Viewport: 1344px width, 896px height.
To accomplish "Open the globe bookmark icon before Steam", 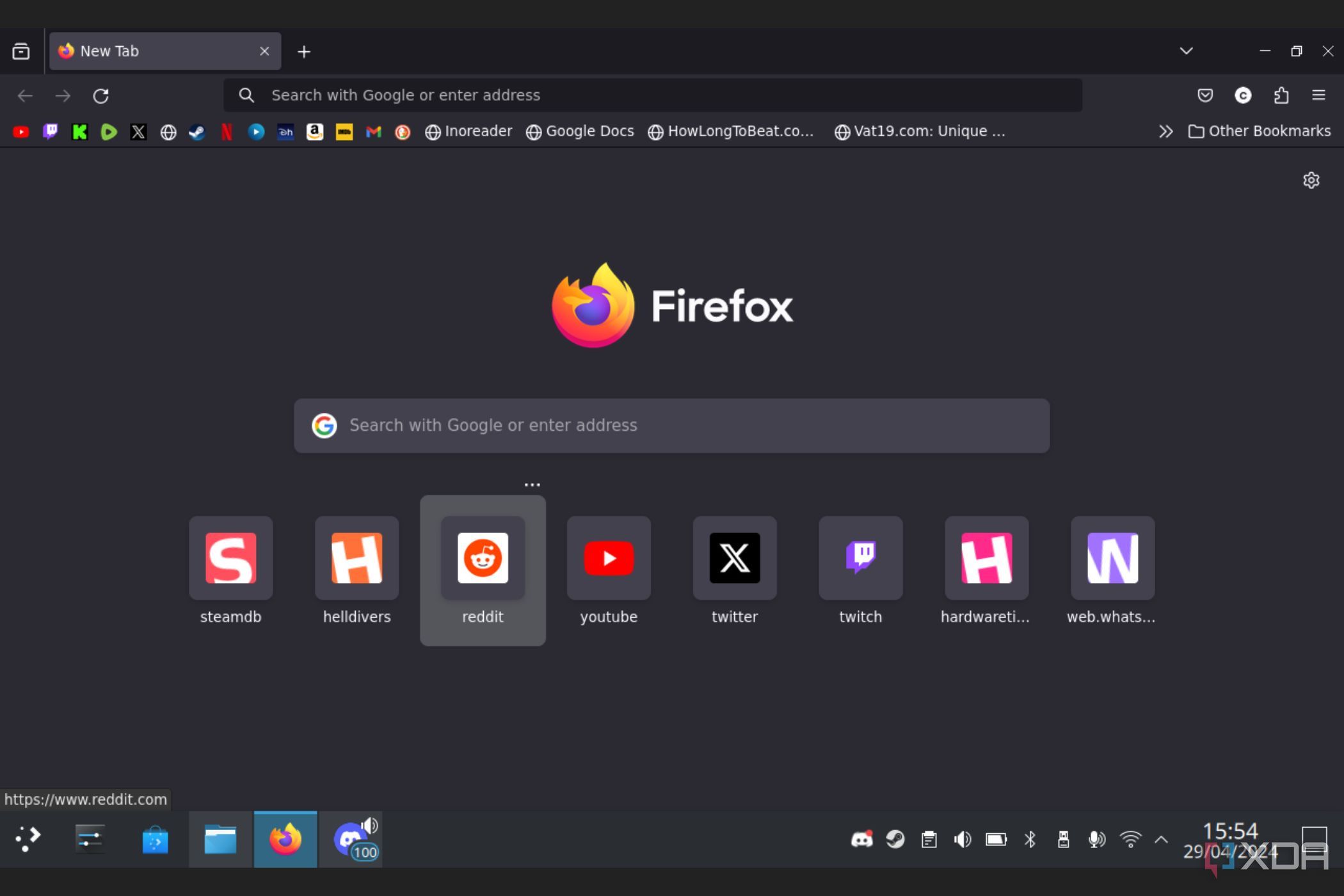I will coord(168,132).
